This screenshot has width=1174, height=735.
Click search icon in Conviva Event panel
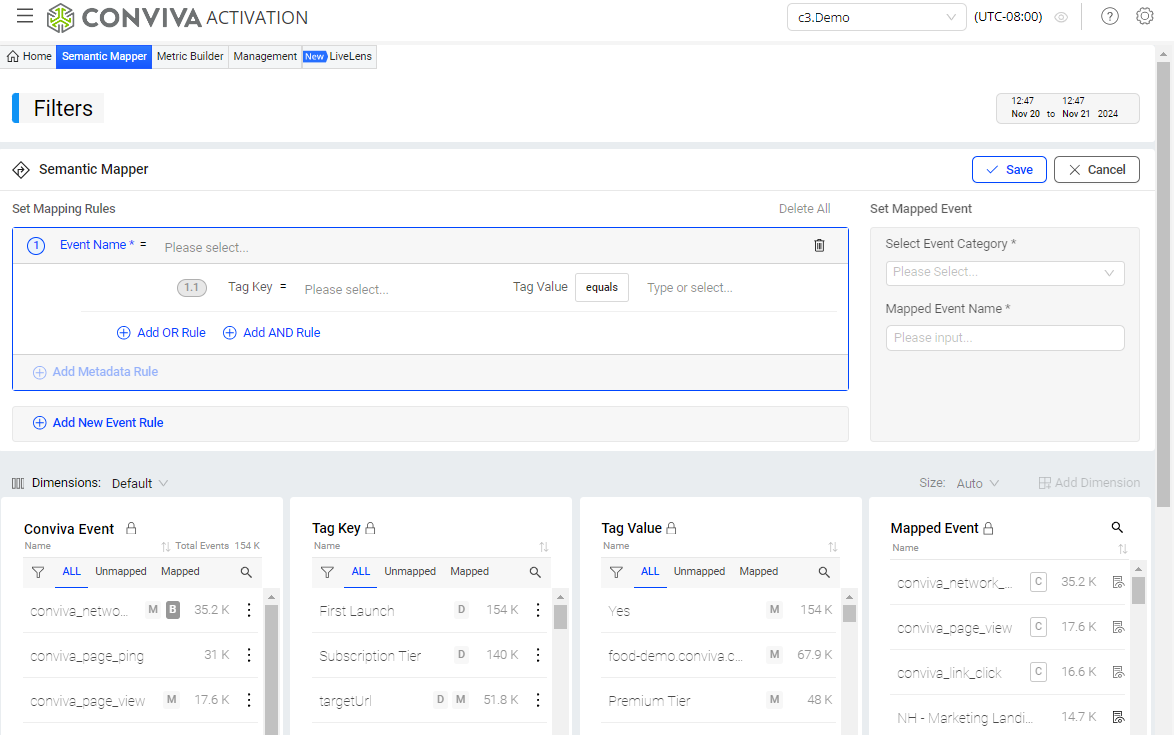246,573
